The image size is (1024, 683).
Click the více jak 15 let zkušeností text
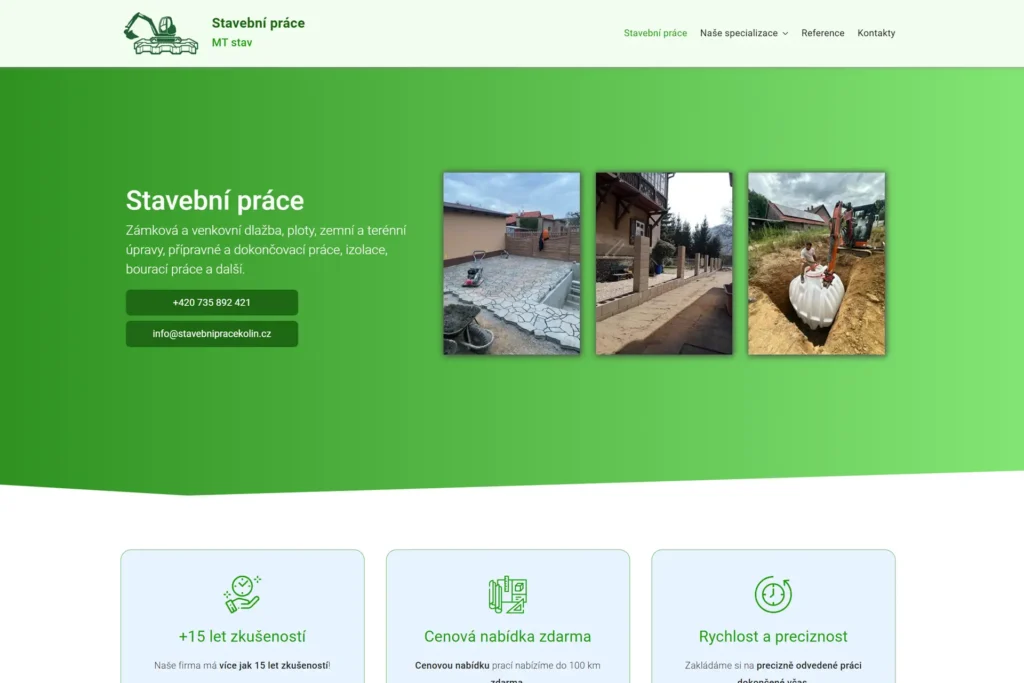point(274,665)
